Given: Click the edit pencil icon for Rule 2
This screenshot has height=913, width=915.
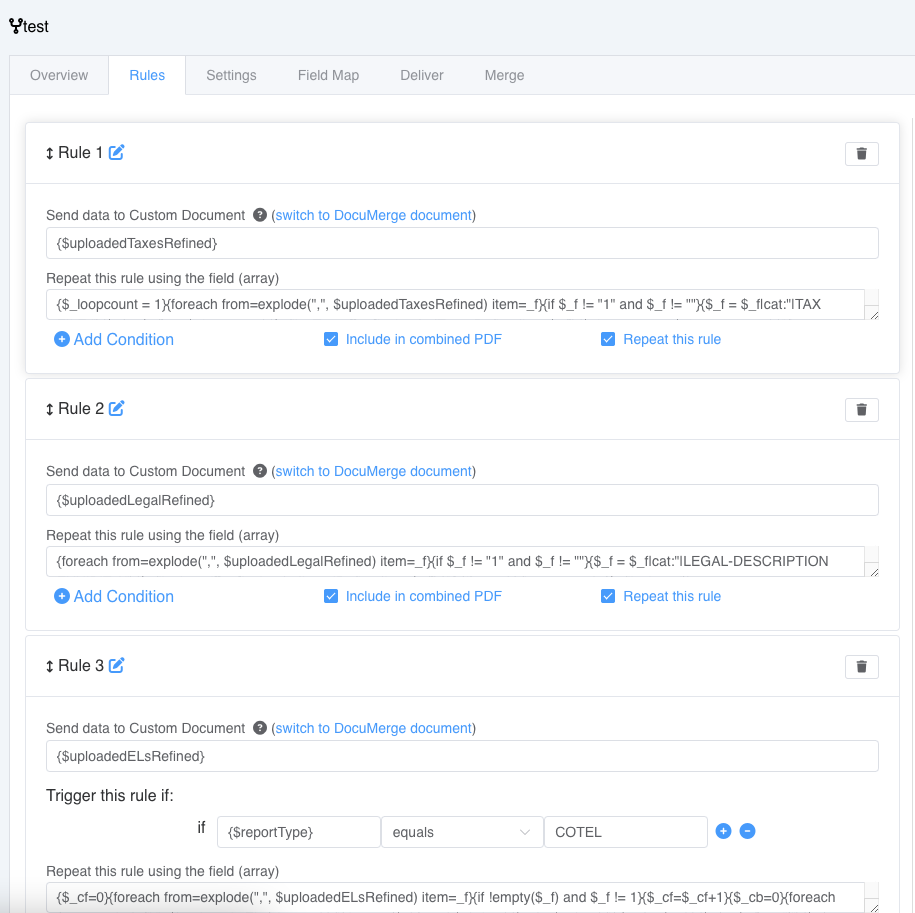Looking at the screenshot, I should [x=117, y=408].
